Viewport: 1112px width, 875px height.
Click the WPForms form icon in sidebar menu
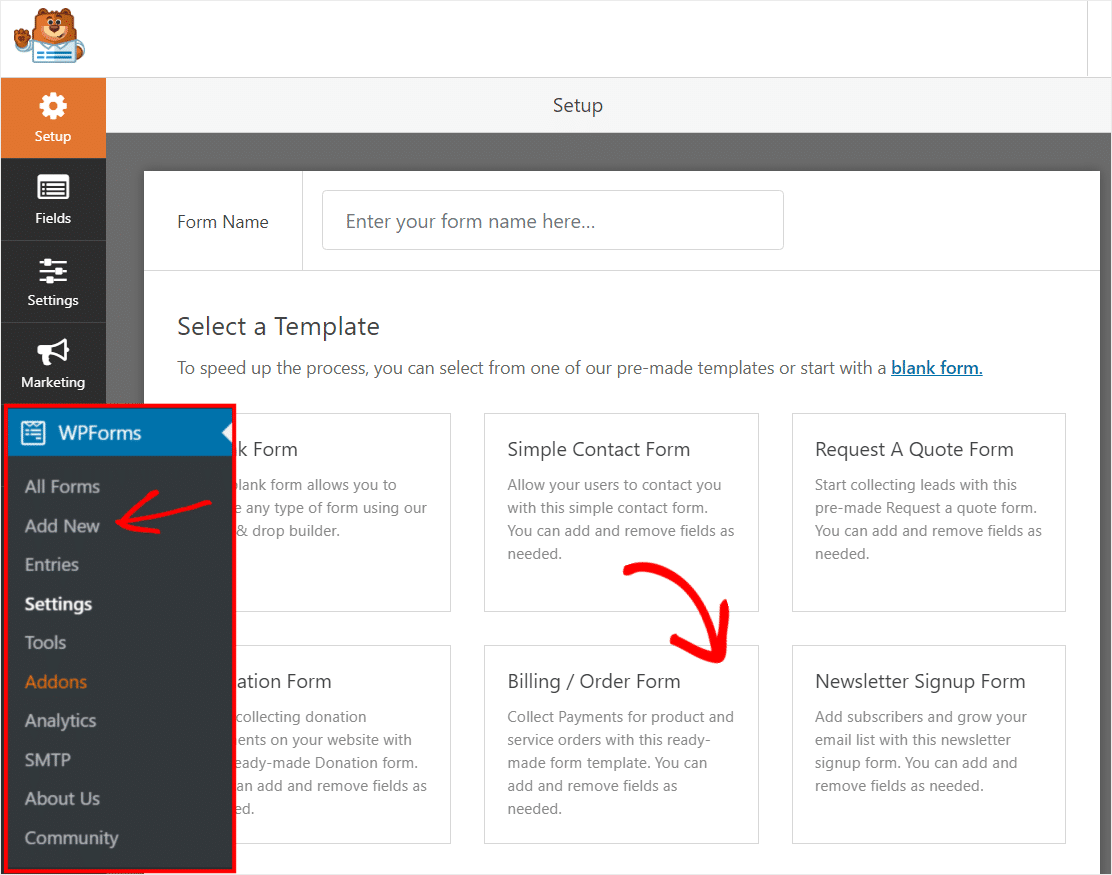coord(33,433)
